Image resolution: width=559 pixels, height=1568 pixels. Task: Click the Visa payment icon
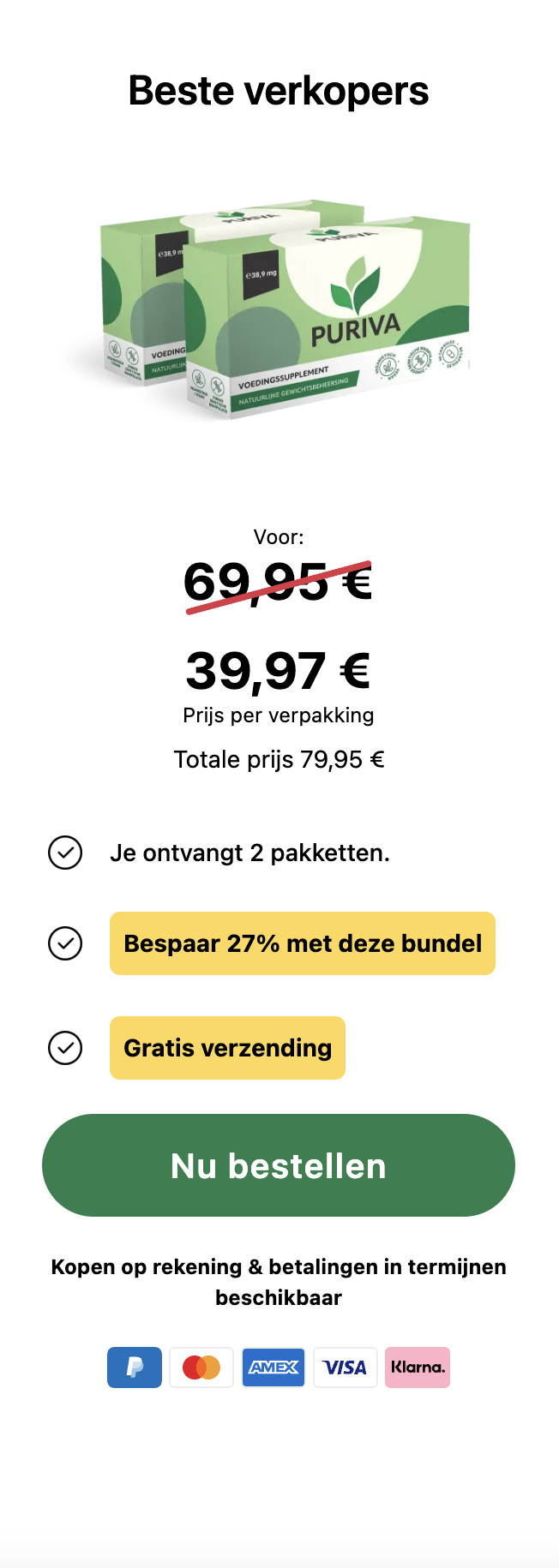pyautogui.click(x=346, y=1367)
